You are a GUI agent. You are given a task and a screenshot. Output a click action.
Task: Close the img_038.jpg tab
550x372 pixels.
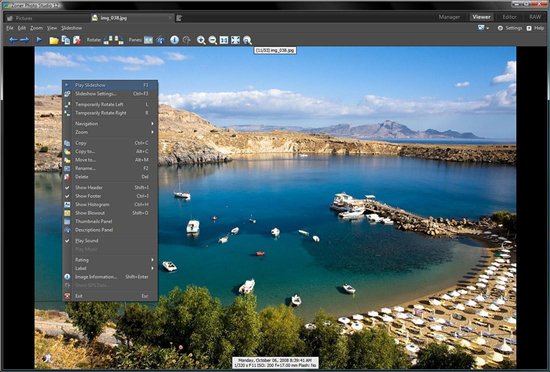click(x=170, y=18)
